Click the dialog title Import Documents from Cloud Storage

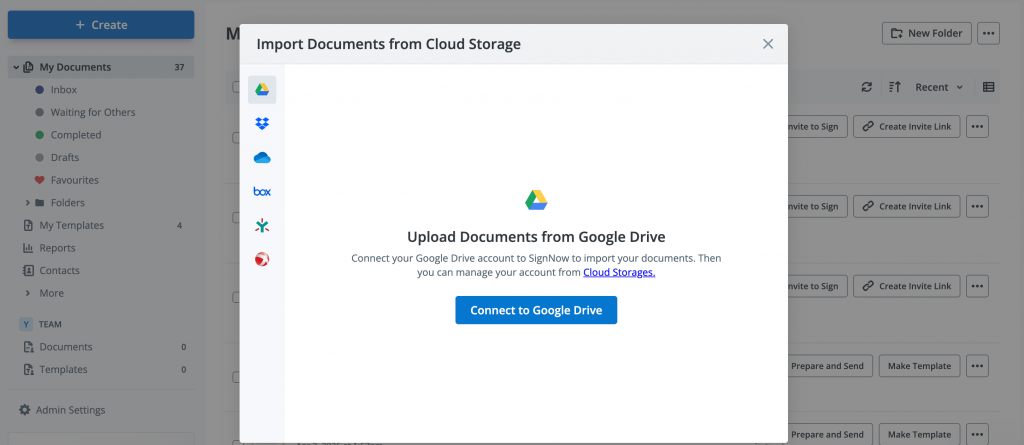[x=389, y=44]
